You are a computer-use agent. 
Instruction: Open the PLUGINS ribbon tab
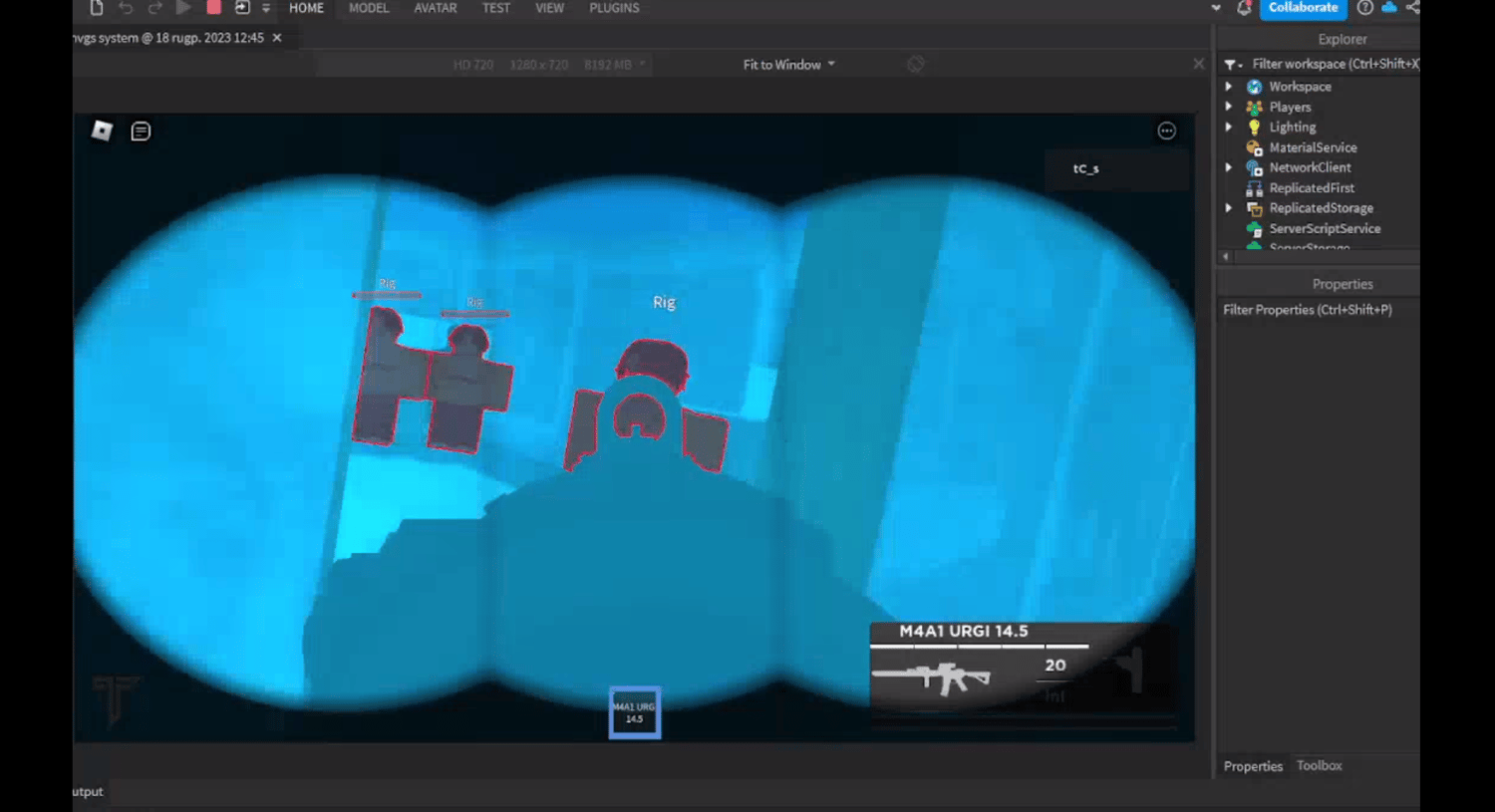coord(614,8)
